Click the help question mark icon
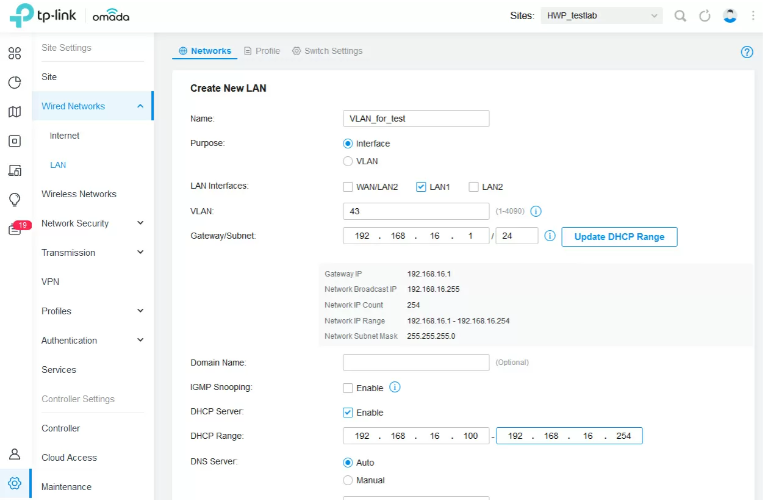 pyautogui.click(x=746, y=52)
